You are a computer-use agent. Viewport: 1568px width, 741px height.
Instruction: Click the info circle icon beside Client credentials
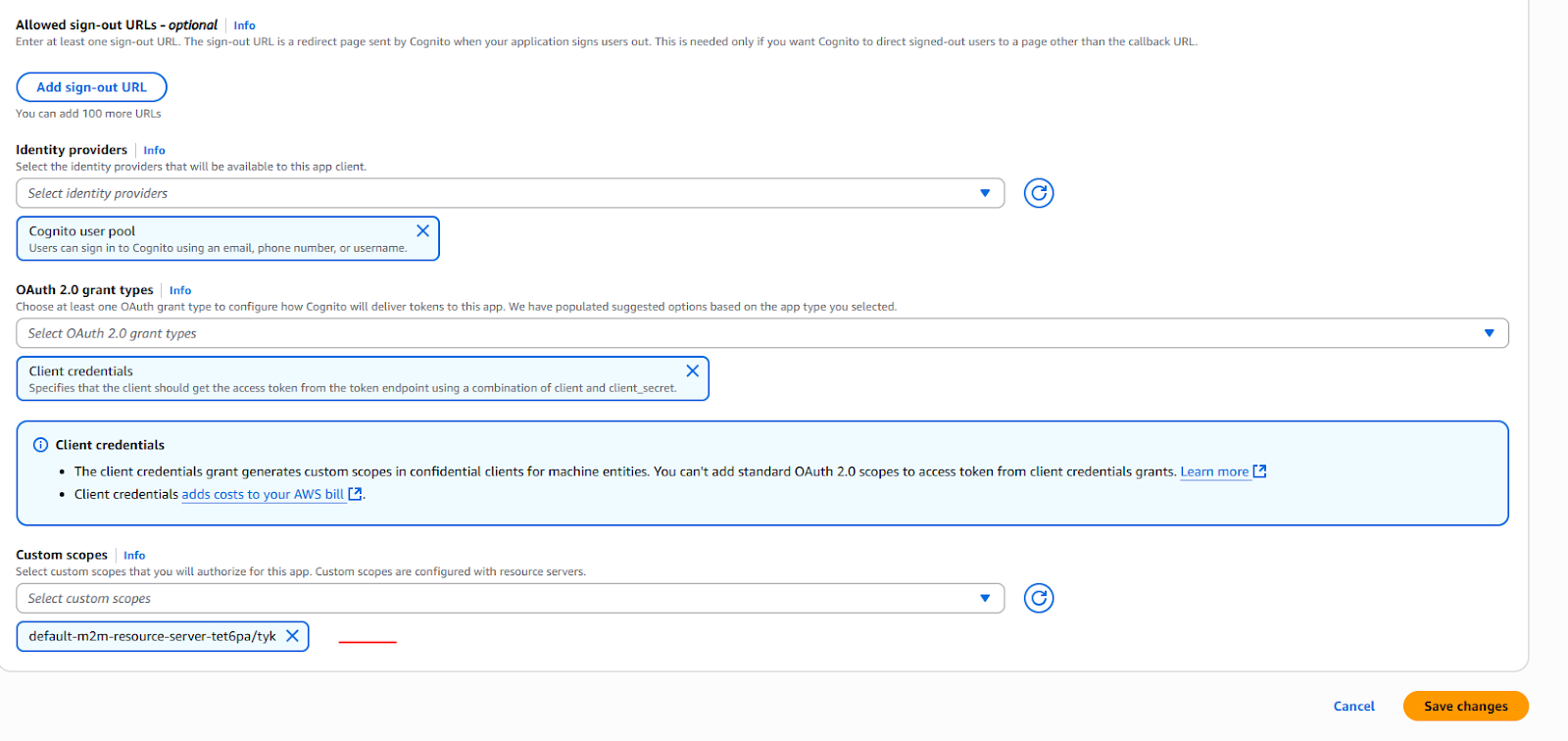point(40,445)
